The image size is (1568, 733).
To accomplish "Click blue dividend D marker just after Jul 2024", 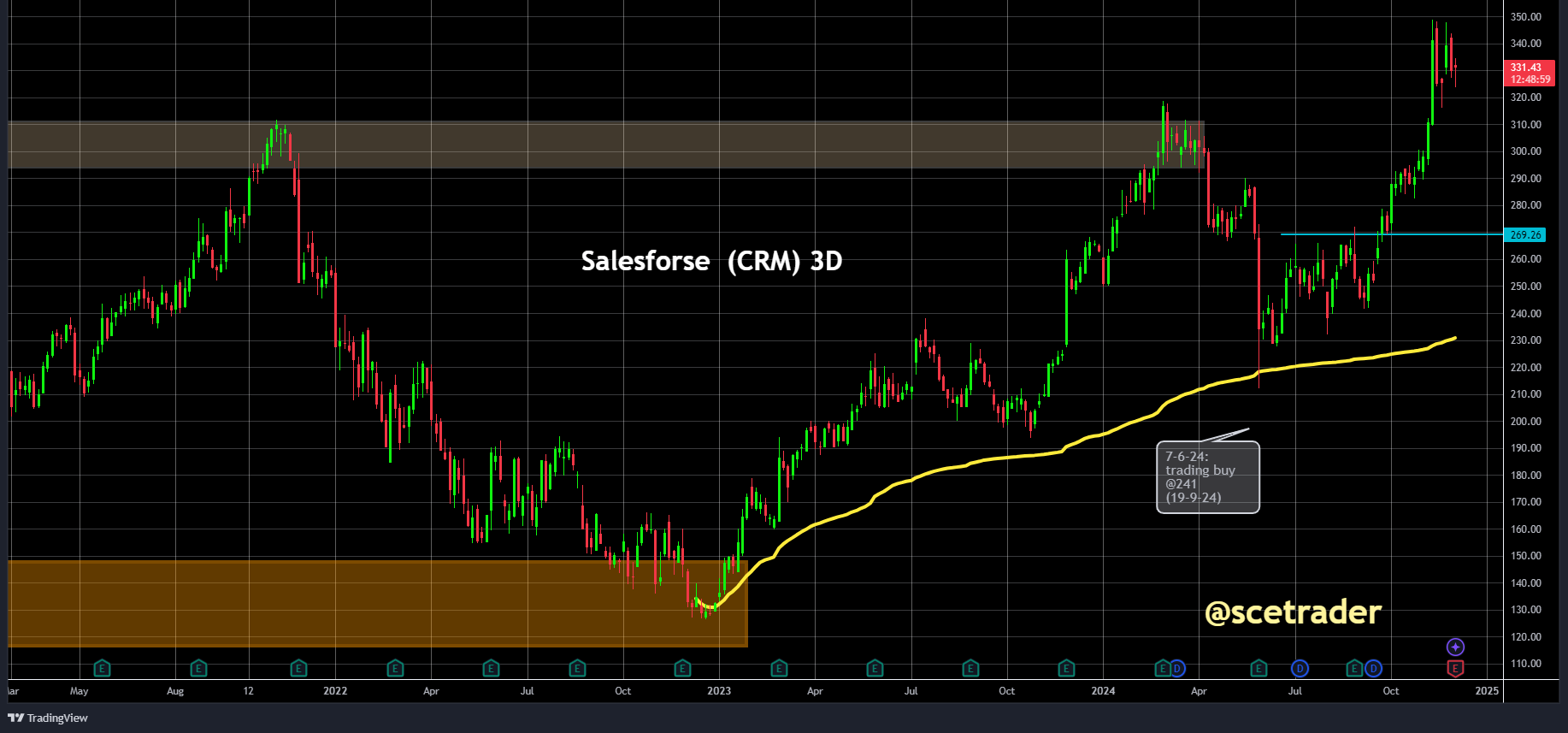I will click(x=1300, y=668).
